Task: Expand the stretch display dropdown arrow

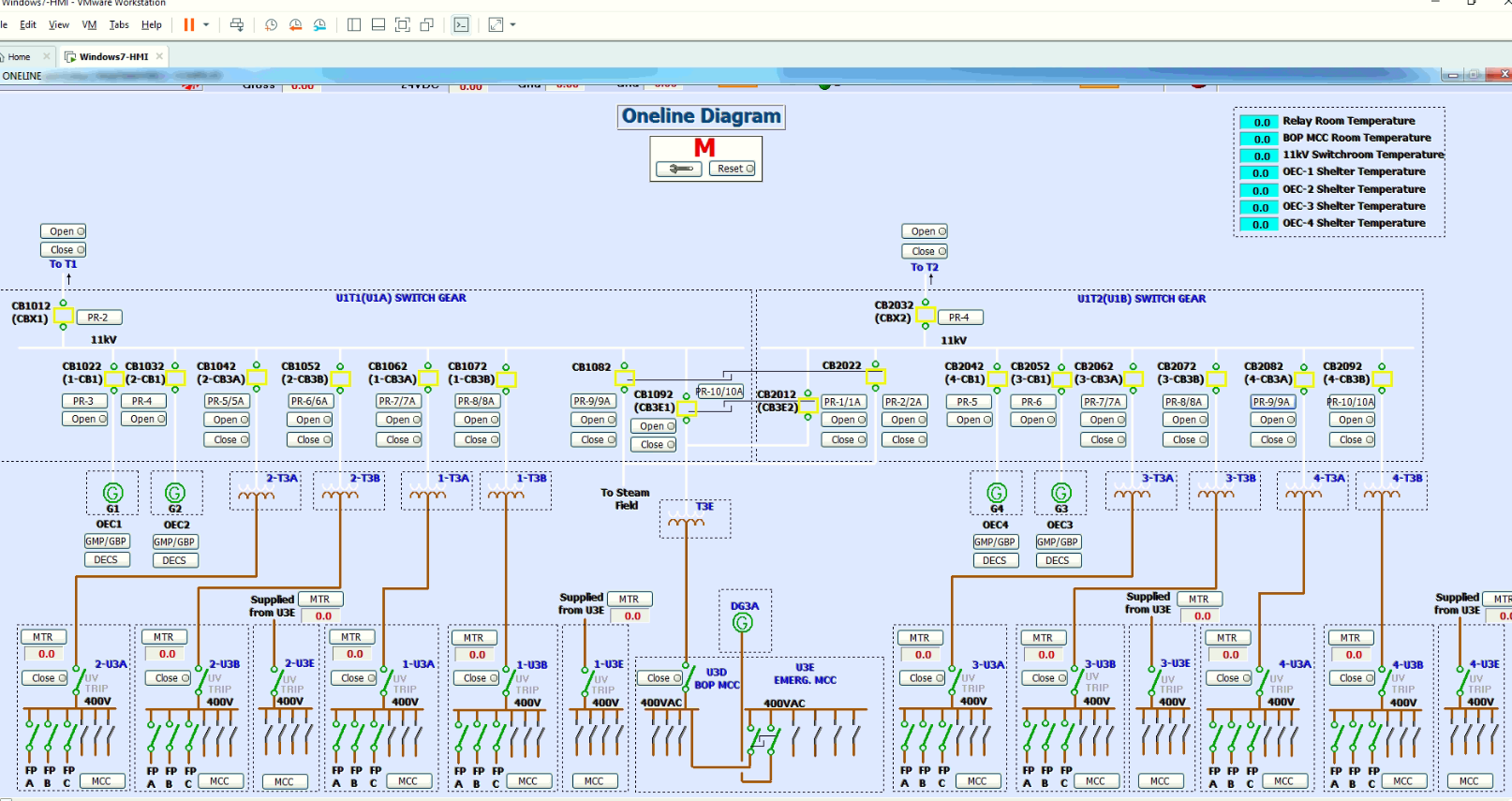Action: point(512,25)
